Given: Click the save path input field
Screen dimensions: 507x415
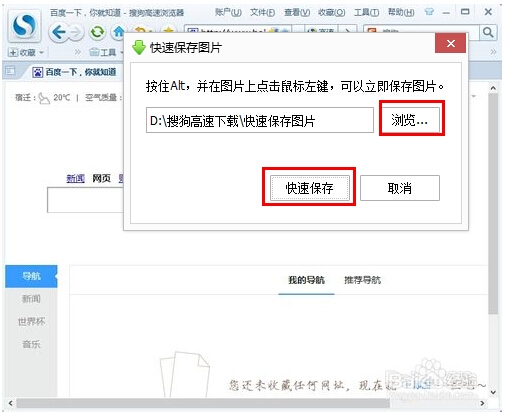Looking at the screenshot, I should point(260,120).
